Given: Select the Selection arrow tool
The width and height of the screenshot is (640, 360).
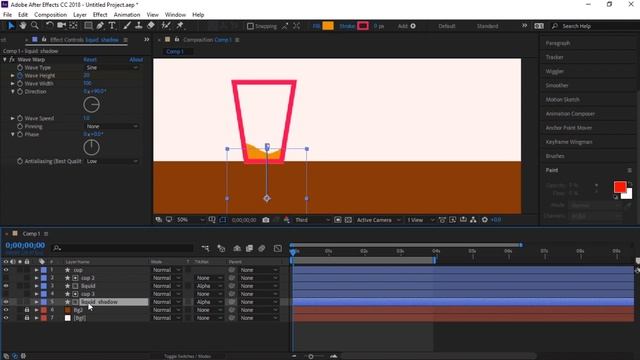Looking at the screenshot, I should coord(11,26).
